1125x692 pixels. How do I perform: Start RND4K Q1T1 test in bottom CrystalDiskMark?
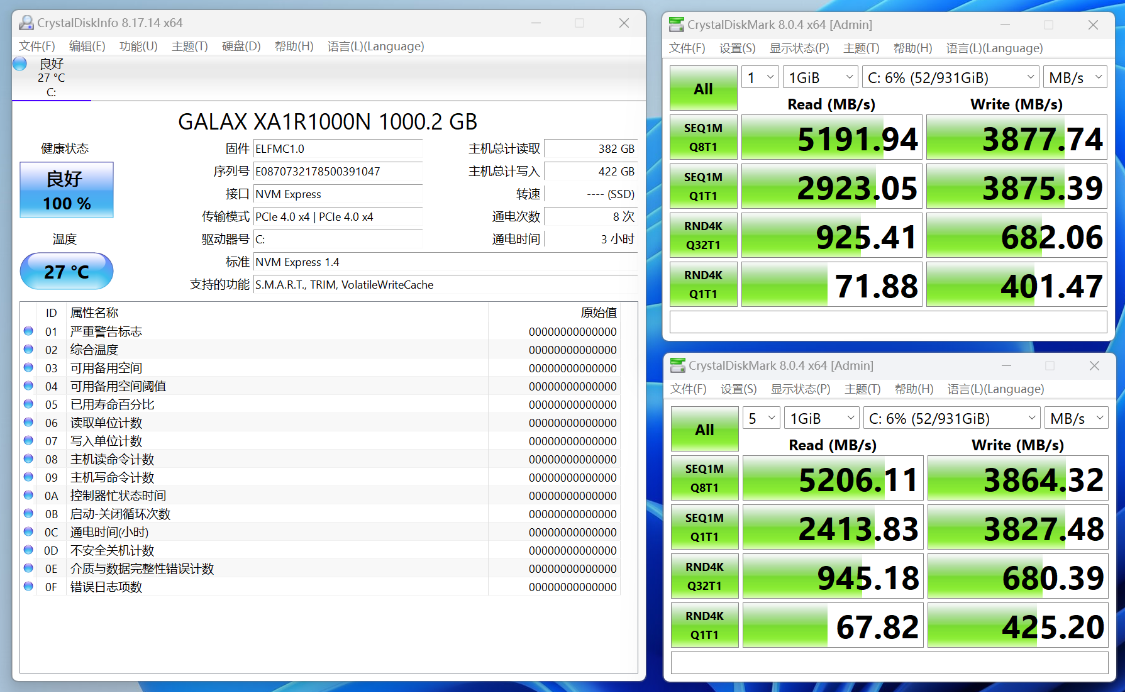click(705, 625)
